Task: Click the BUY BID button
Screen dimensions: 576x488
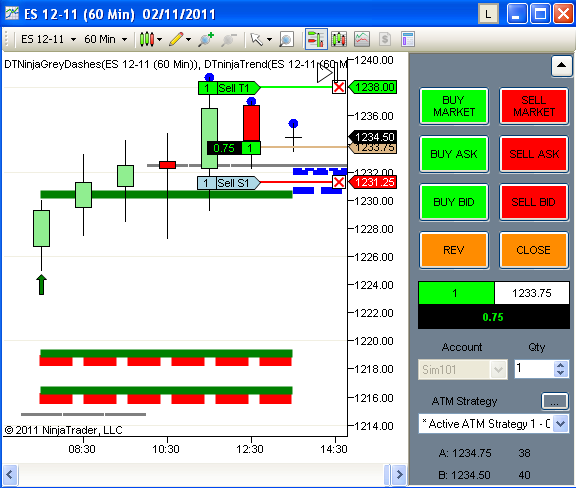Action: (454, 202)
